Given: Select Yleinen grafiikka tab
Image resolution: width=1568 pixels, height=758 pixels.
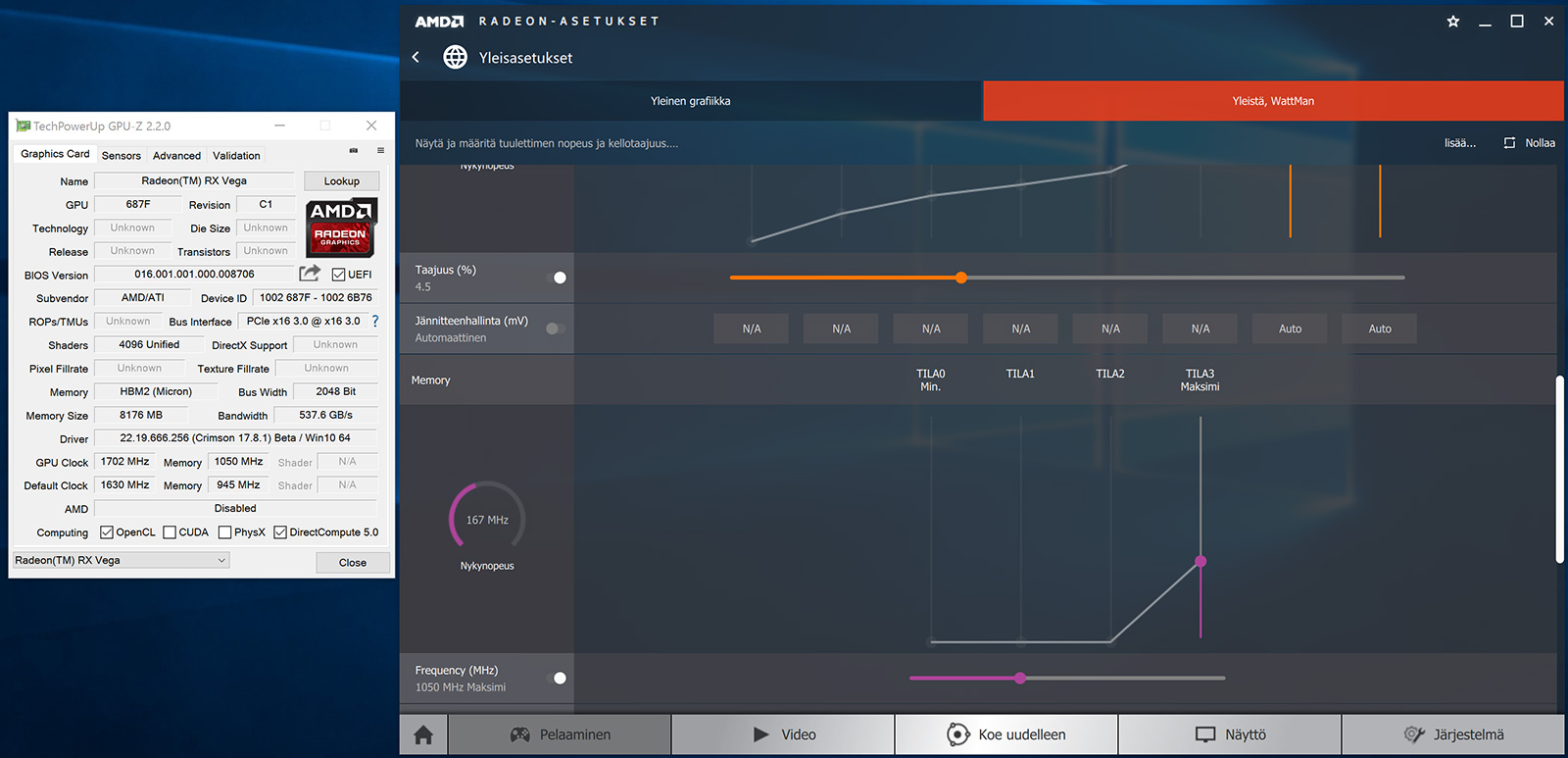Looking at the screenshot, I should (x=691, y=101).
